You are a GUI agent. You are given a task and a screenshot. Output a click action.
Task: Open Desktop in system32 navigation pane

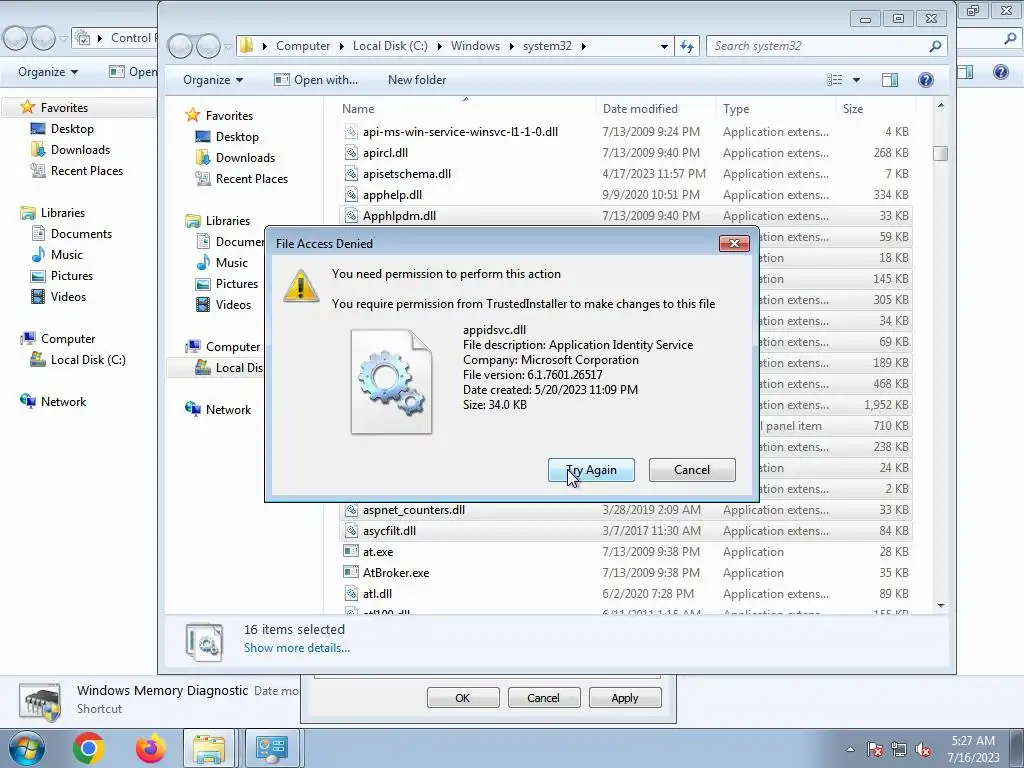[x=237, y=136]
